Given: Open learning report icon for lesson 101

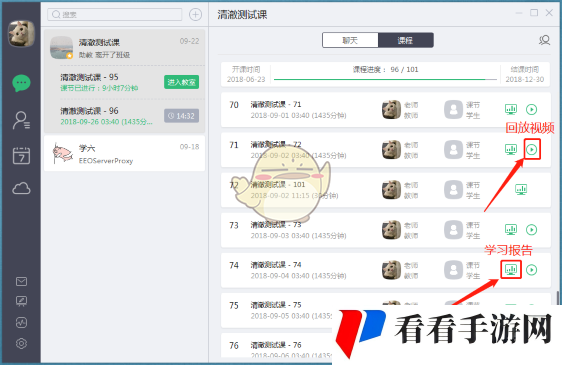Looking at the screenshot, I should point(521,189).
